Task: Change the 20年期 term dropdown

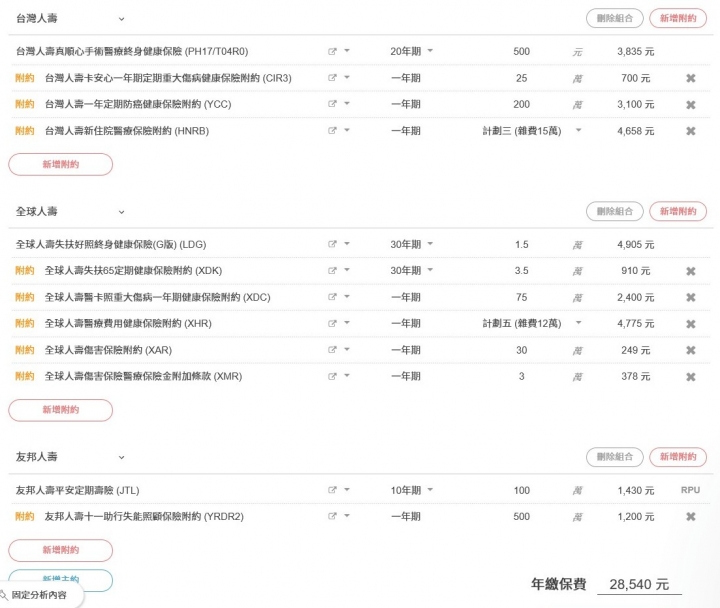Action: [411, 51]
